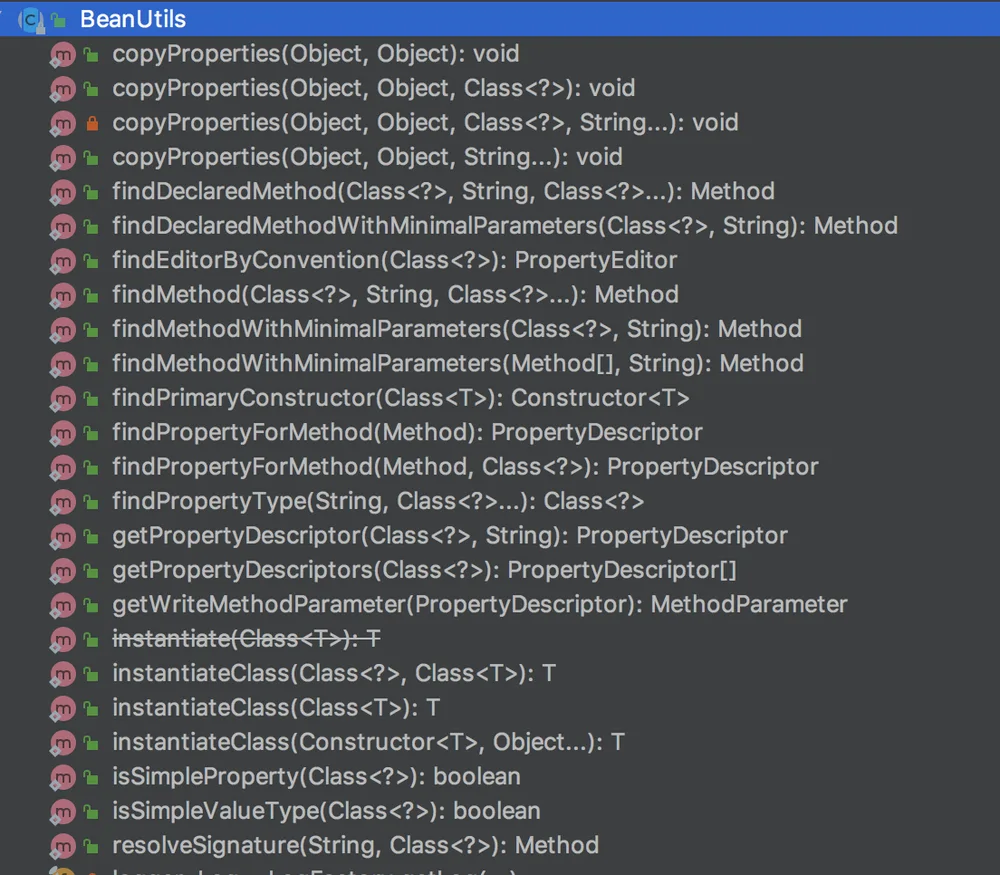Click the BeanUtils class icon
Screen dimensions: 1000x875
pos(31,20)
